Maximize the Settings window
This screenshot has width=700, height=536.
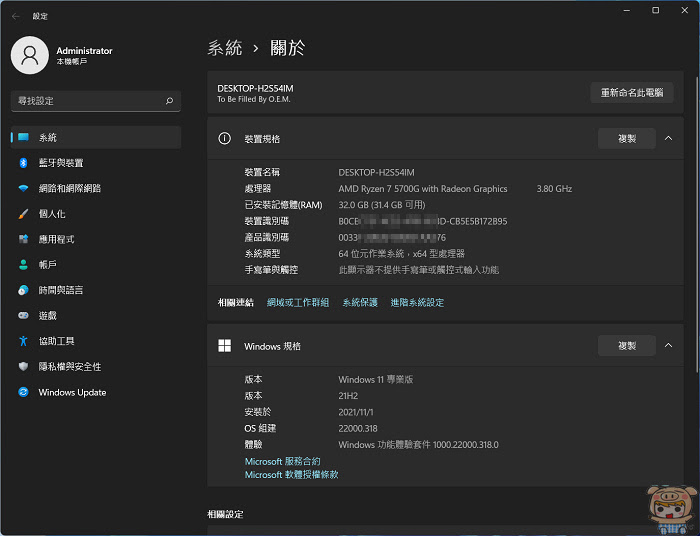pyautogui.click(x=655, y=10)
